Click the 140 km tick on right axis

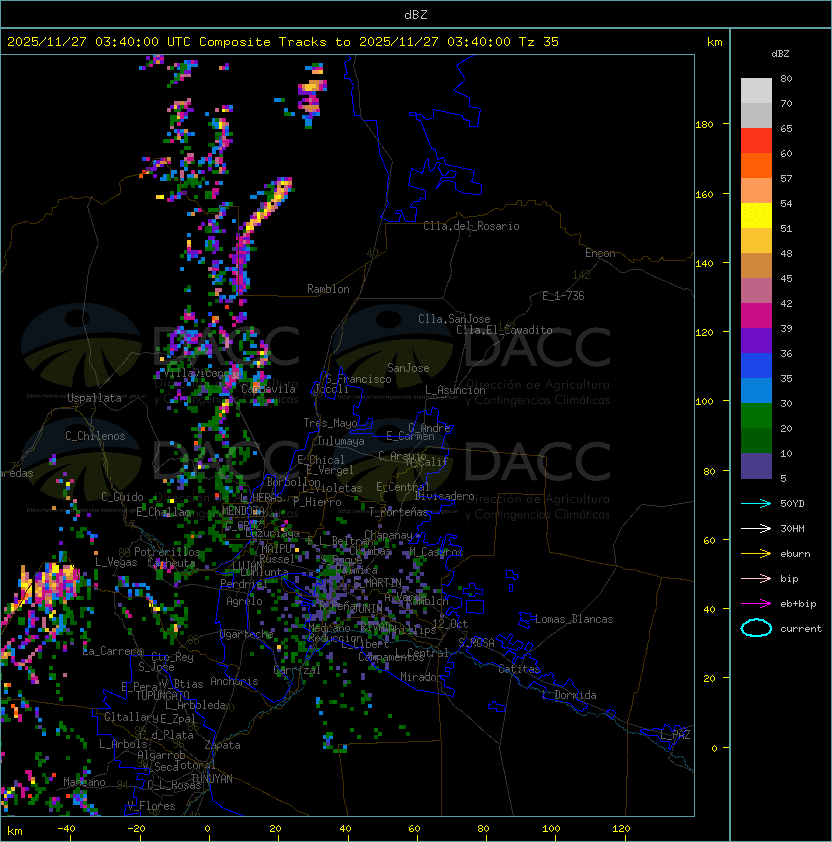[704, 264]
